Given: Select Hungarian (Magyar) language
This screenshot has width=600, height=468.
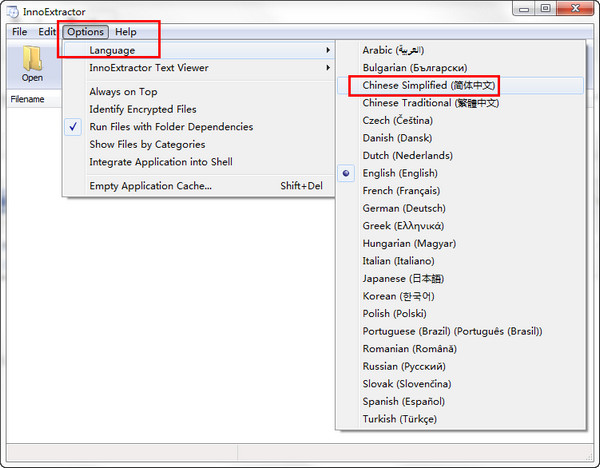Looking at the screenshot, I should (x=460, y=244).
